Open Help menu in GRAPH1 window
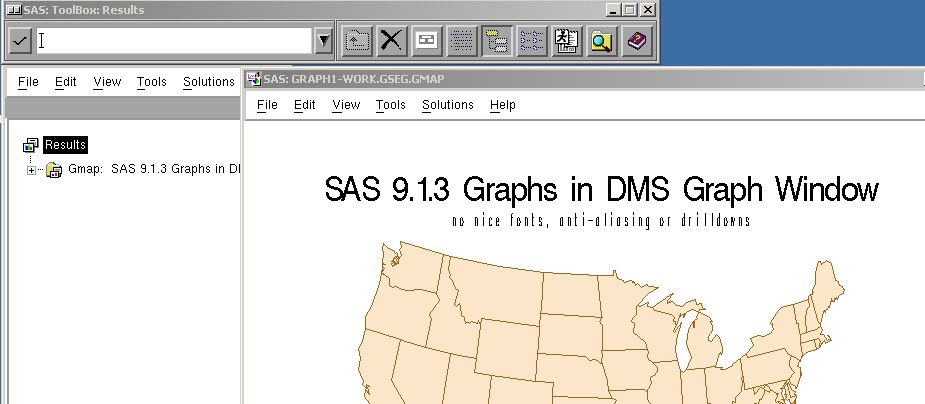Viewport: 925px width, 404px height. (503, 105)
